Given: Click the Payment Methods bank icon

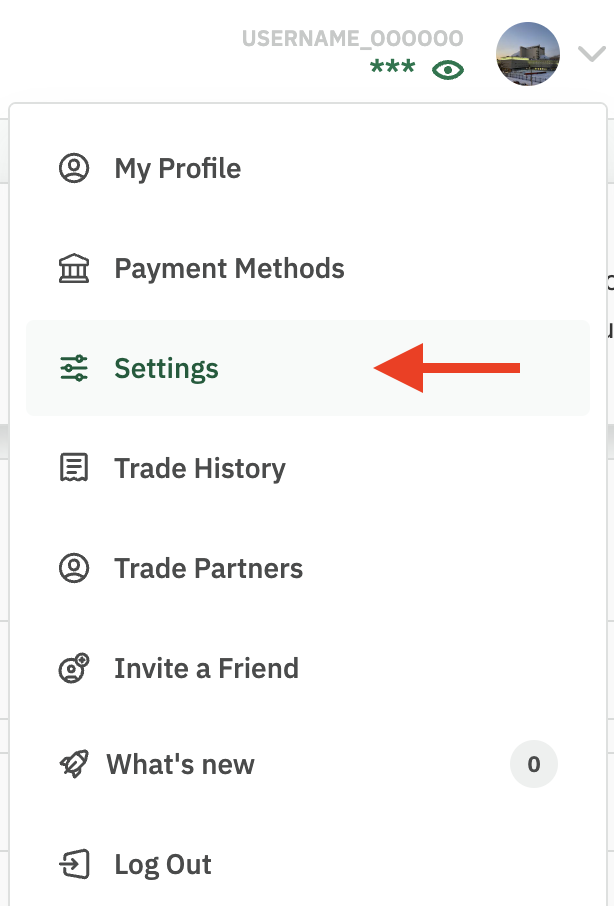Looking at the screenshot, I should click(x=74, y=268).
